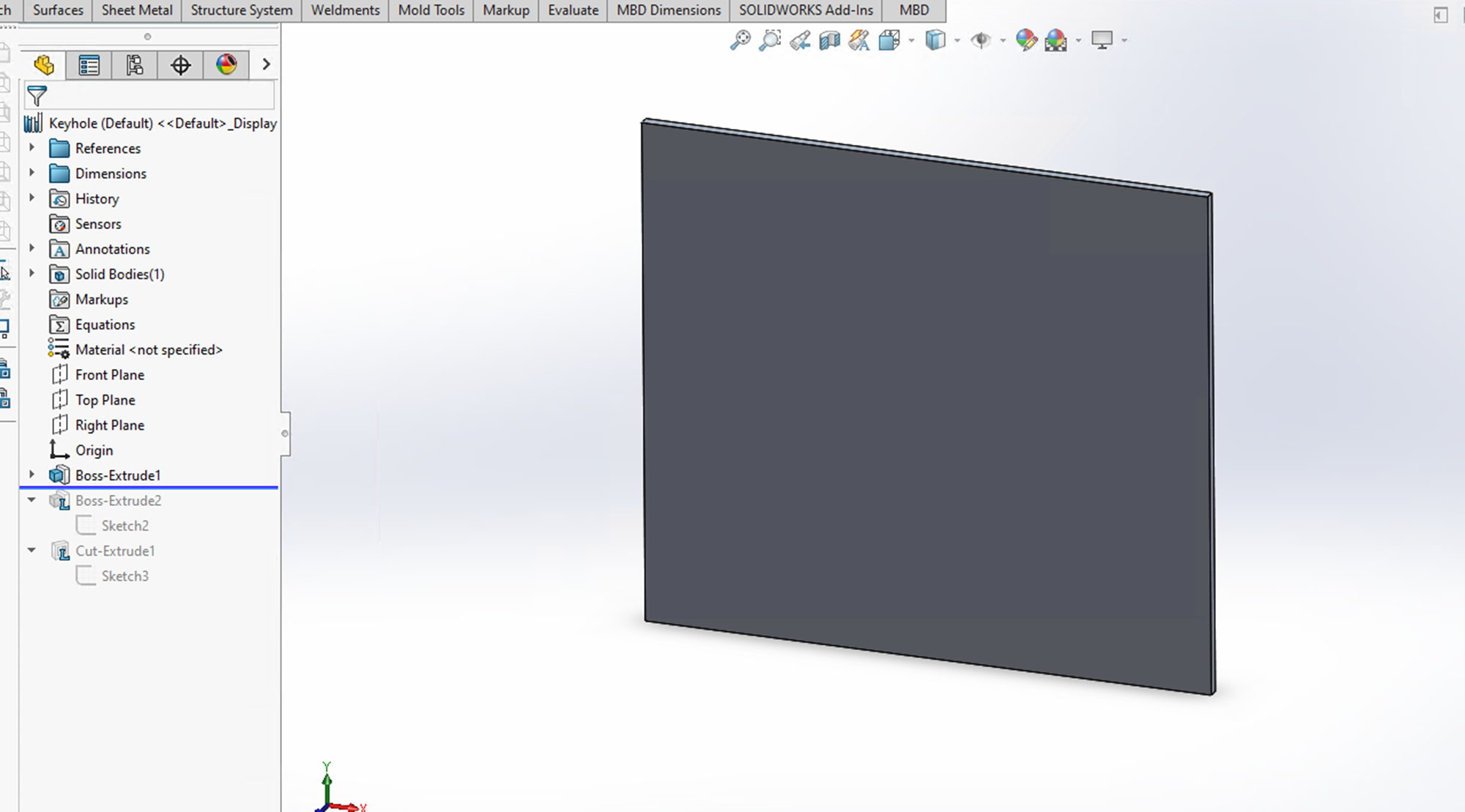Switch to the Sheet Metal tab

pos(136,10)
